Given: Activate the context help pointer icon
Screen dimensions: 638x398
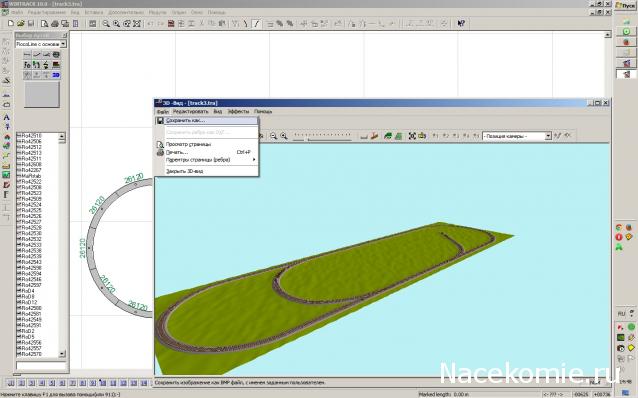Looking at the screenshot, I should [461, 24].
